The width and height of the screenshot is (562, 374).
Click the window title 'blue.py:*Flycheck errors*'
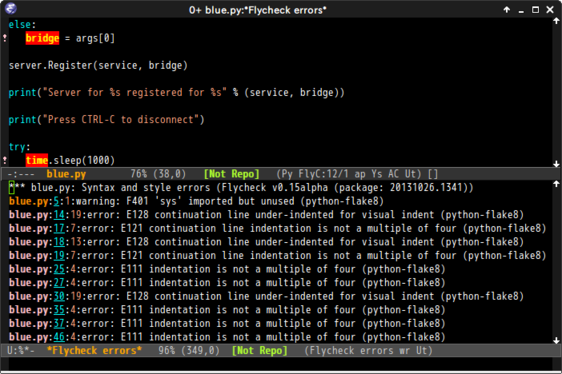pyautogui.click(x=266, y=10)
